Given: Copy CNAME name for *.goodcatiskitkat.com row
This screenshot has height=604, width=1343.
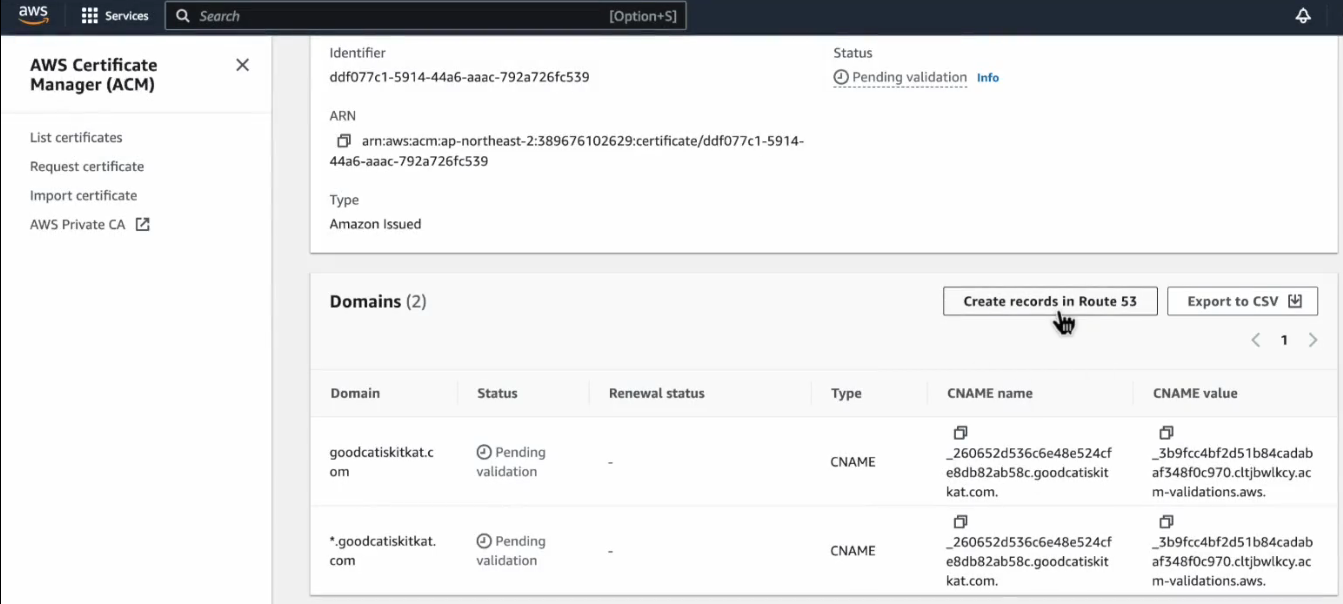Looking at the screenshot, I should tap(960, 522).
